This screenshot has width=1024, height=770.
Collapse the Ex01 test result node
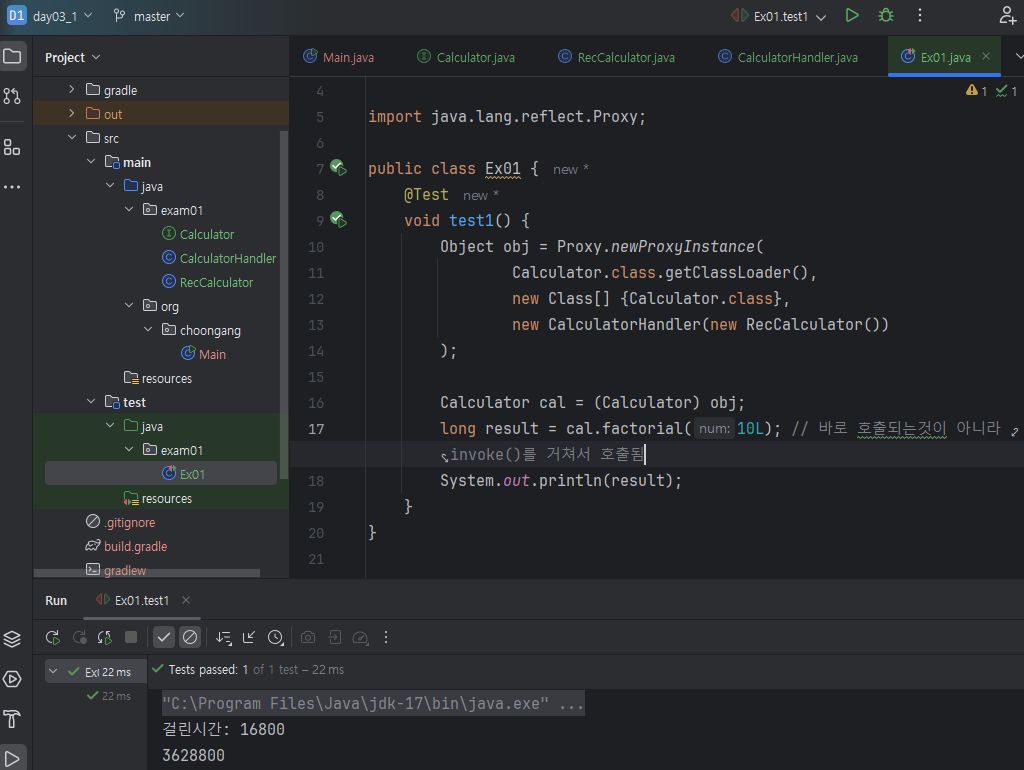54,671
